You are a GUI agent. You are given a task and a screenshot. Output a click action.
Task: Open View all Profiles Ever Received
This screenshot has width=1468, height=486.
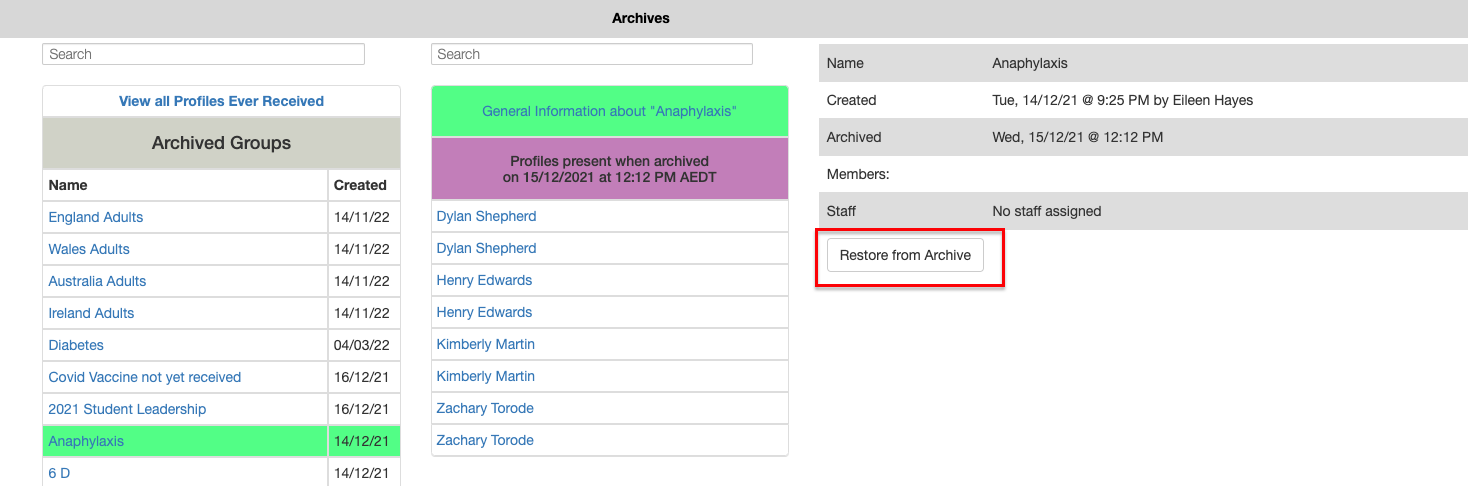click(x=221, y=101)
